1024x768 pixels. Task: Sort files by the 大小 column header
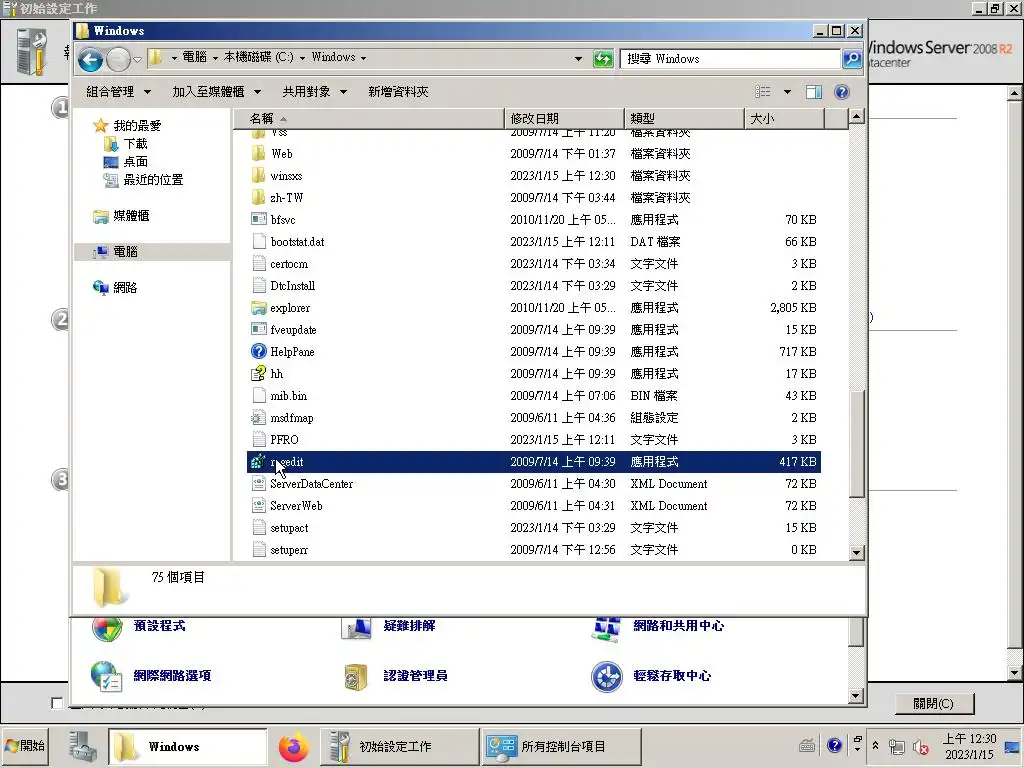784,119
